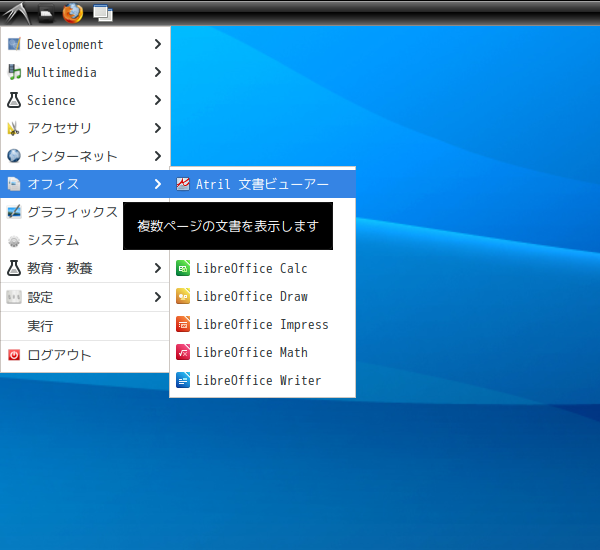Click the LXDE start menu logo

tap(16, 13)
